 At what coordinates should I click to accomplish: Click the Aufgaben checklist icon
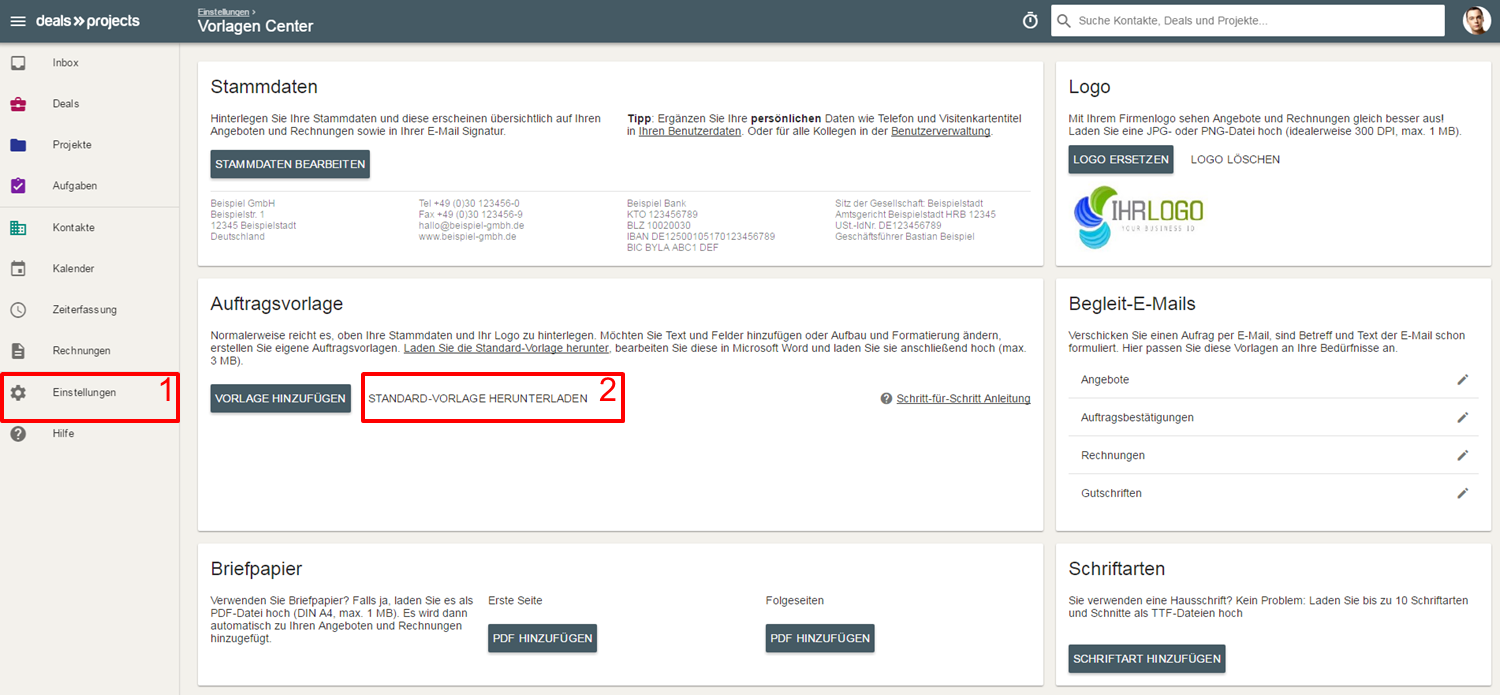pyautogui.click(x=18, y=186)
